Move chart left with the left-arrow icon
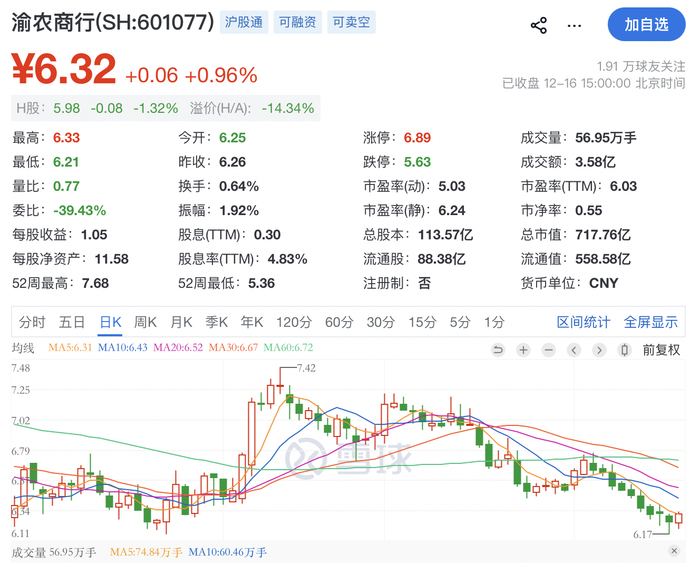The width and height of the screenshot is (700, 563). [x=574, y=350]
